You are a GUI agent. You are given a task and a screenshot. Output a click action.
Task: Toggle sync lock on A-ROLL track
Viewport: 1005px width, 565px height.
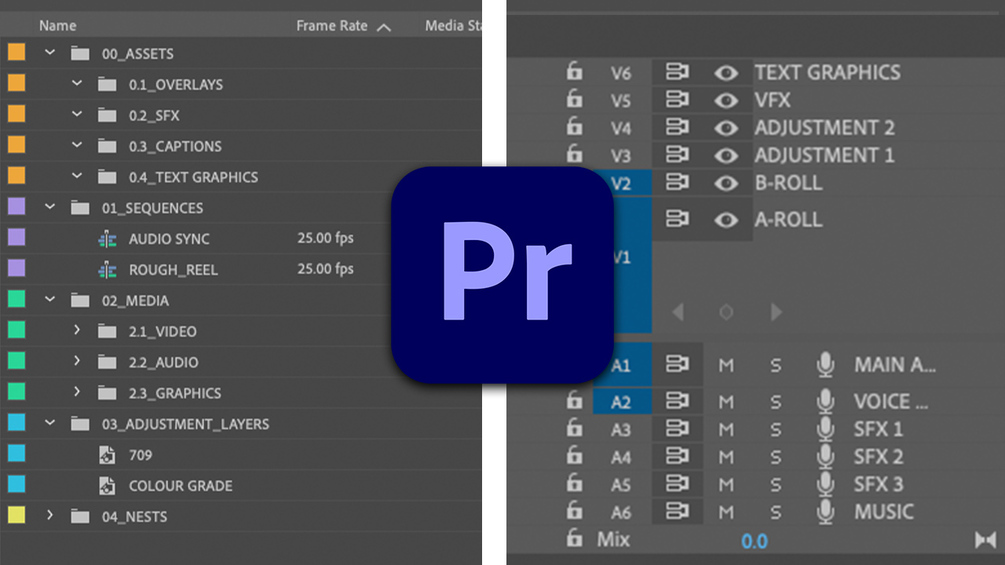[x=677, y=218]
